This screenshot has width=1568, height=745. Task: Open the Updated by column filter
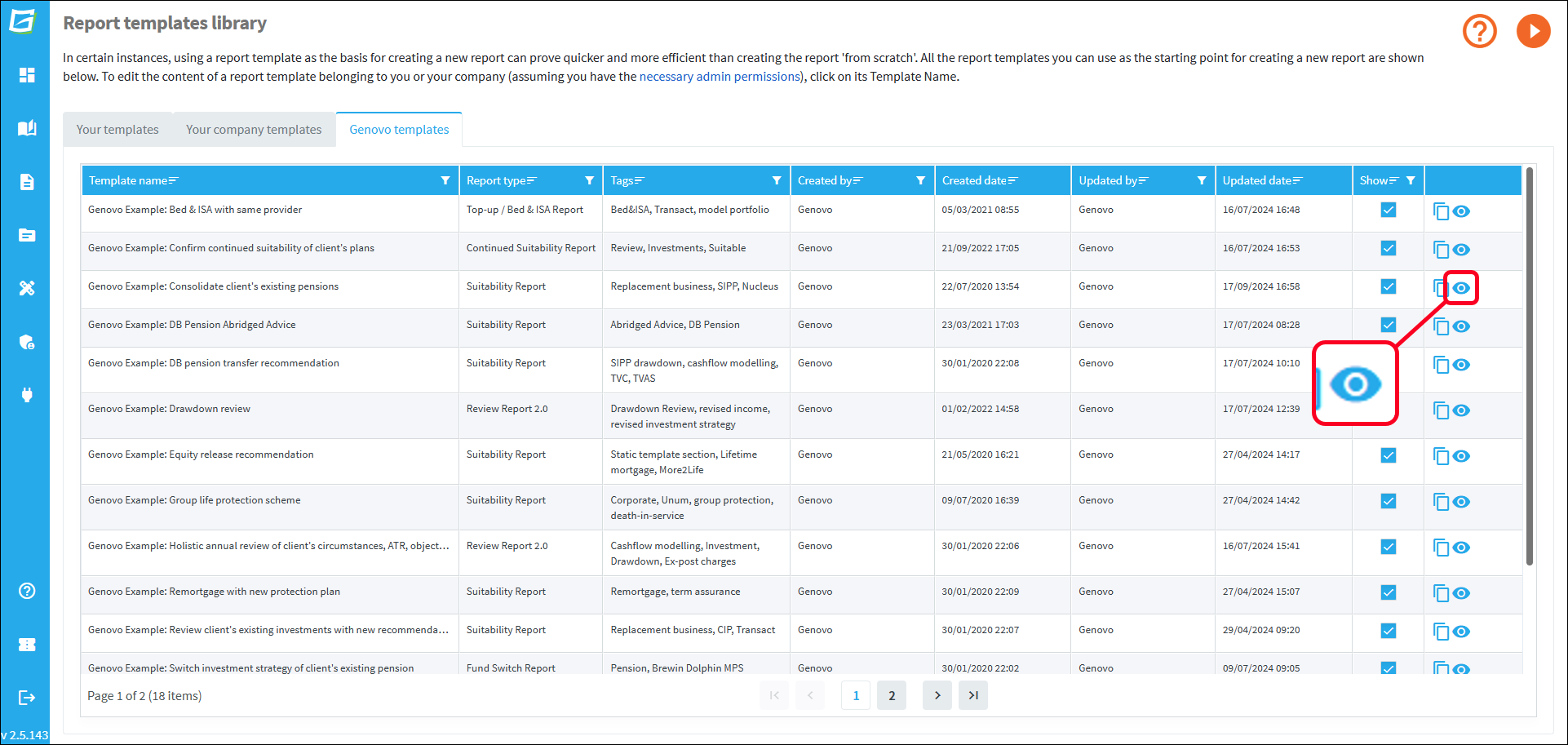pos(1202,180)
